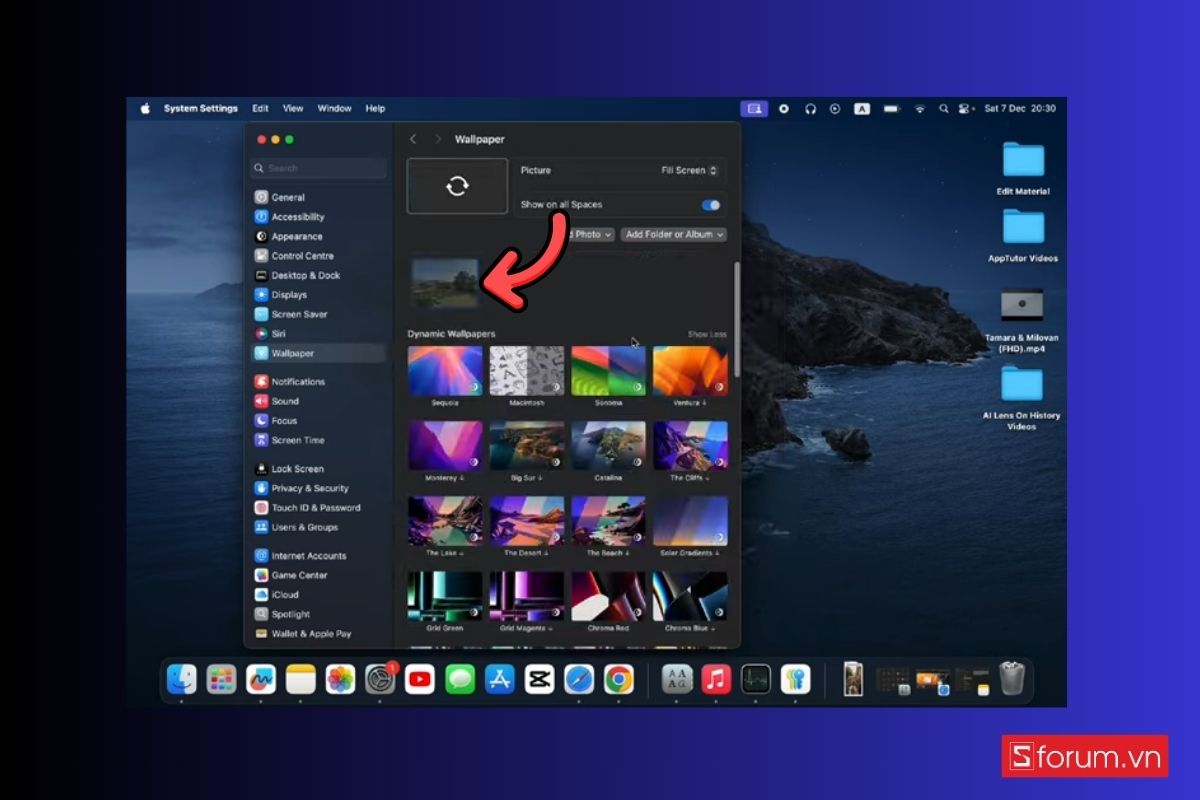The height and width of the screenshot is (800, 1200).
Task: Open YouTube from the Dock
Action: [420, 680]
